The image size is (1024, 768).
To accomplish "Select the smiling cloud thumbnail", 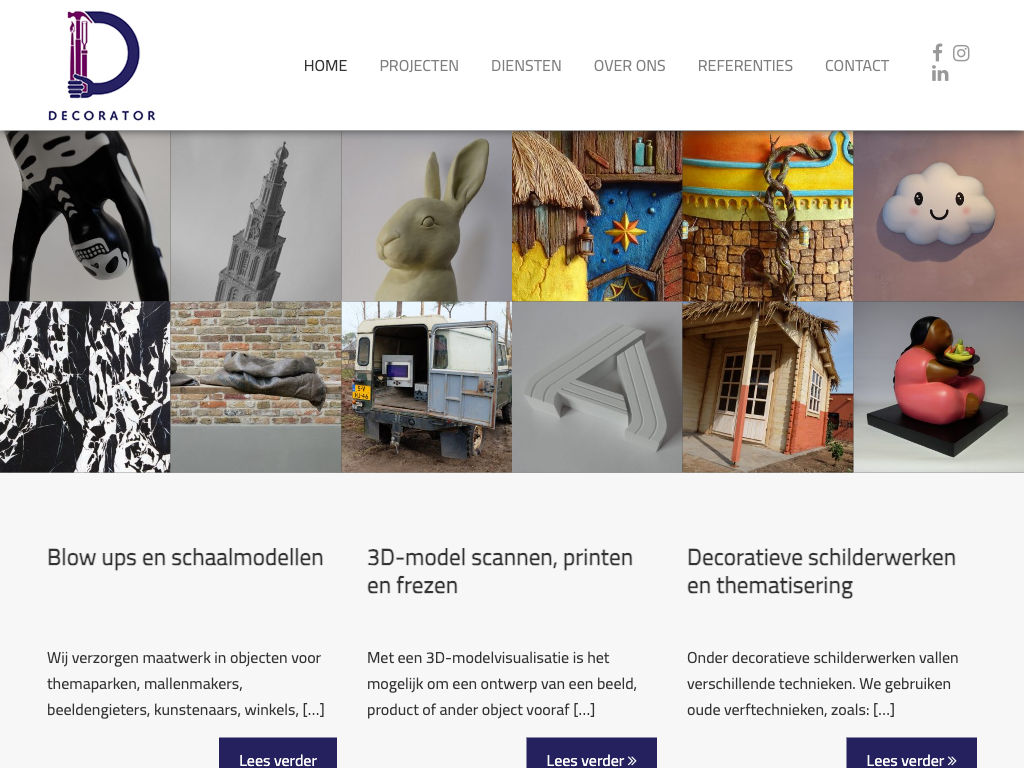I will tap(938, 216).
